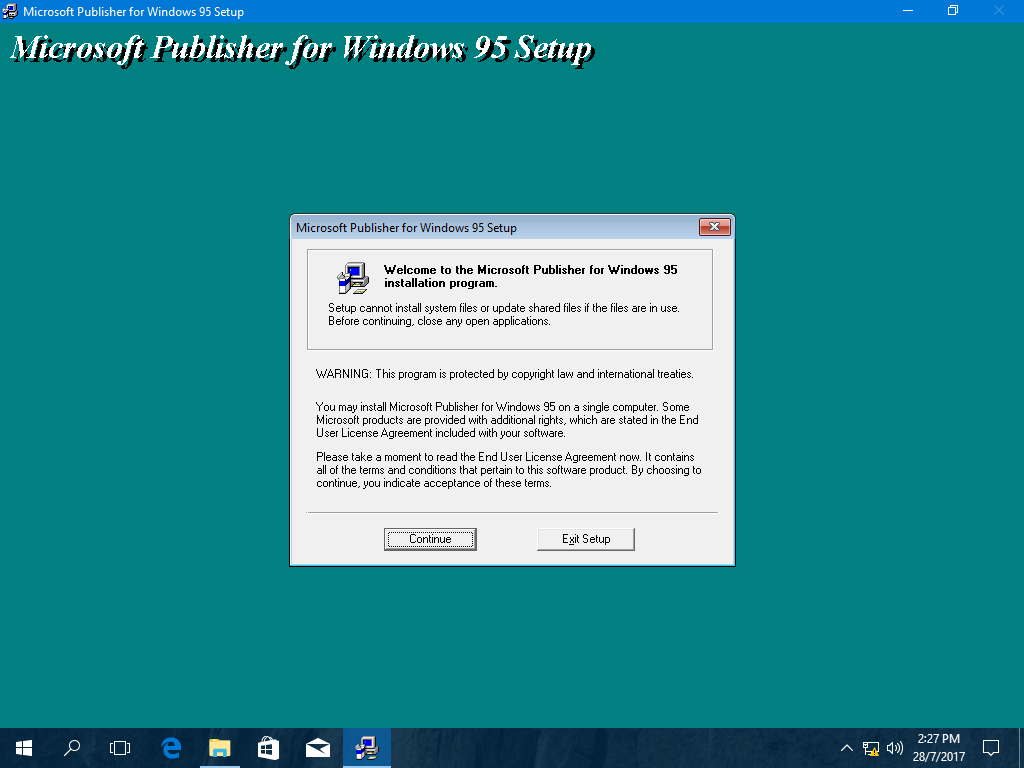Launch Microsoft Edge from the taskbar
The width and height of the screenshot is (1024, 768).
[171, 748]
